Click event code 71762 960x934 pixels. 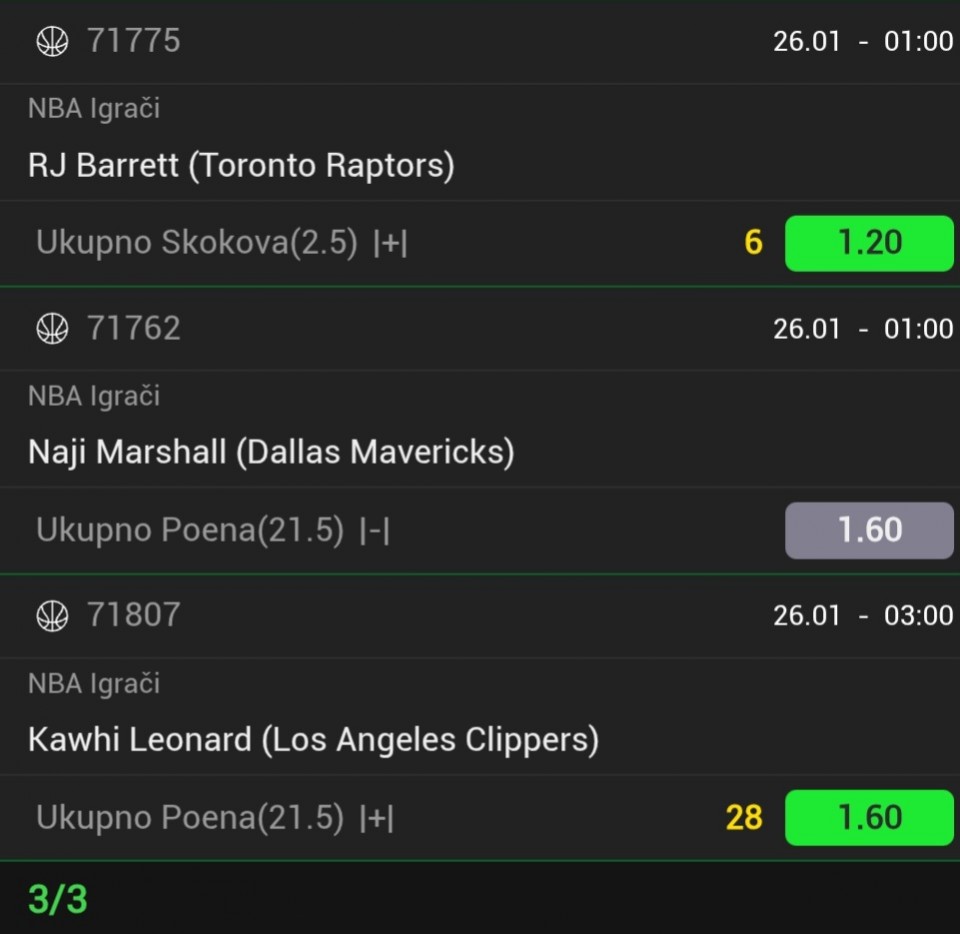click(134, 328)
